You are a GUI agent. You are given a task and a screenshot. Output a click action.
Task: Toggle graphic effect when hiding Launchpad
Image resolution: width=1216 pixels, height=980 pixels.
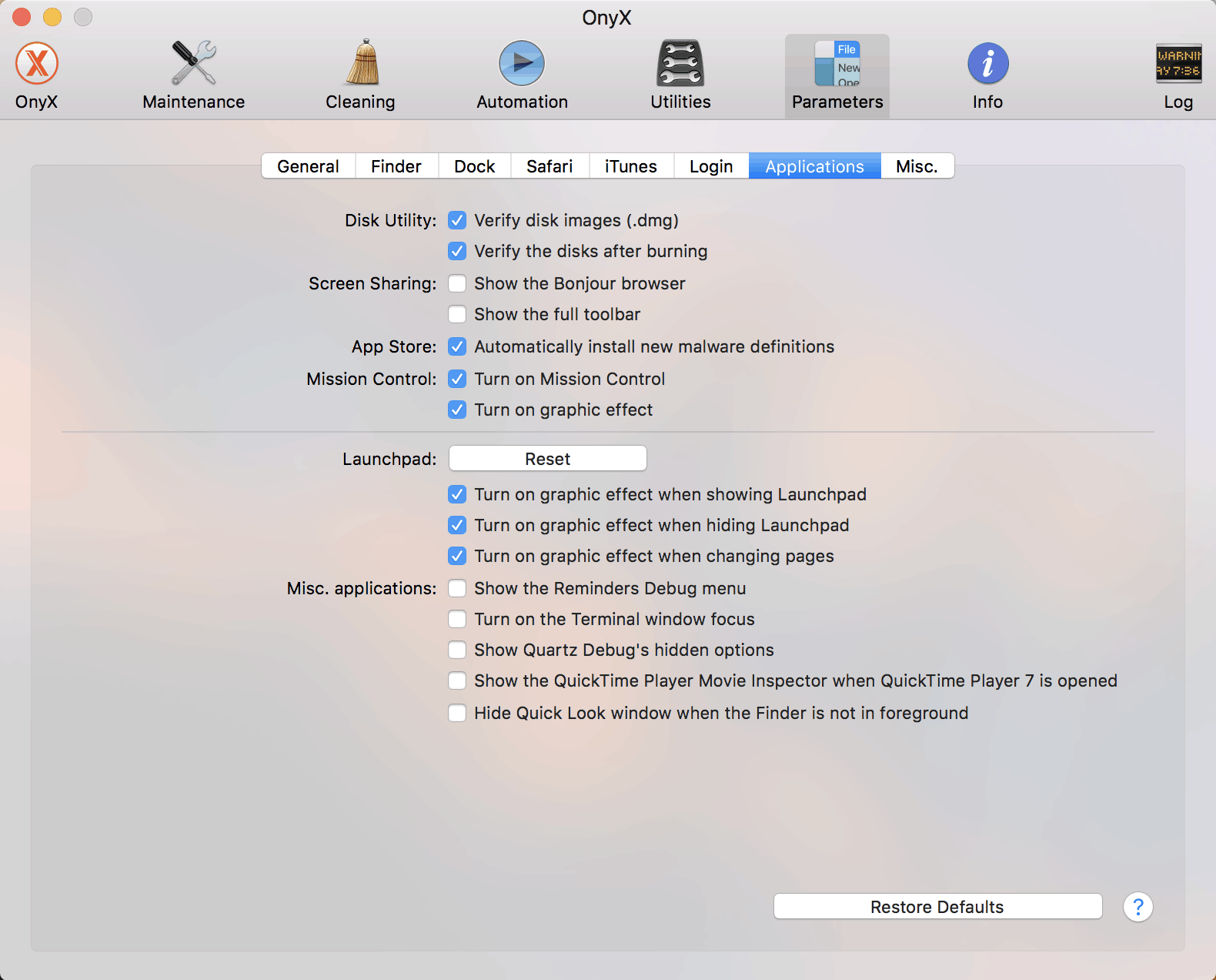(457, 526)
